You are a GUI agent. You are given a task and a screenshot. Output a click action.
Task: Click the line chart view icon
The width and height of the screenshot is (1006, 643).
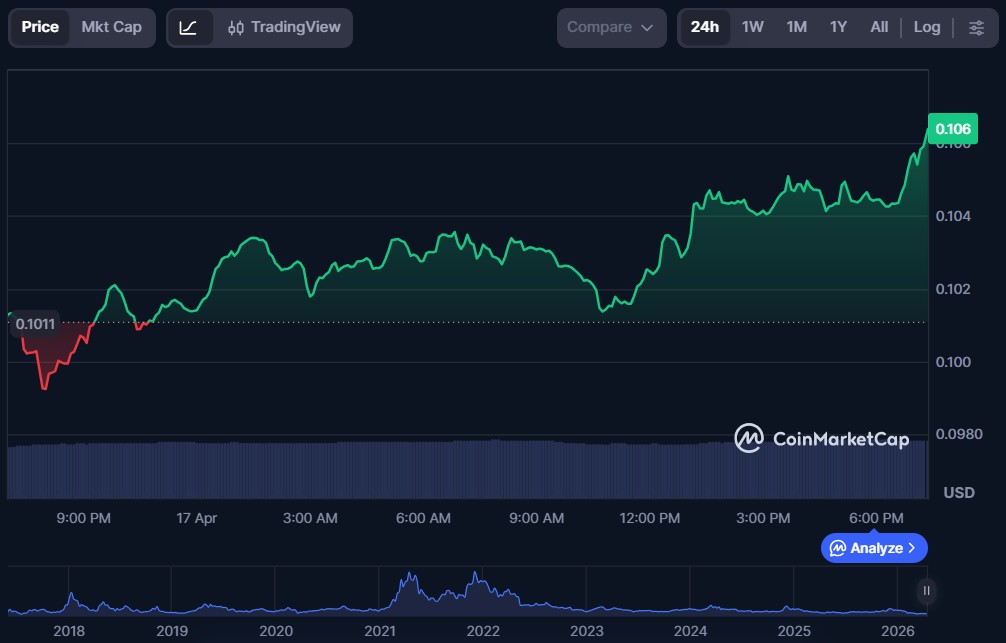(188, 27)
